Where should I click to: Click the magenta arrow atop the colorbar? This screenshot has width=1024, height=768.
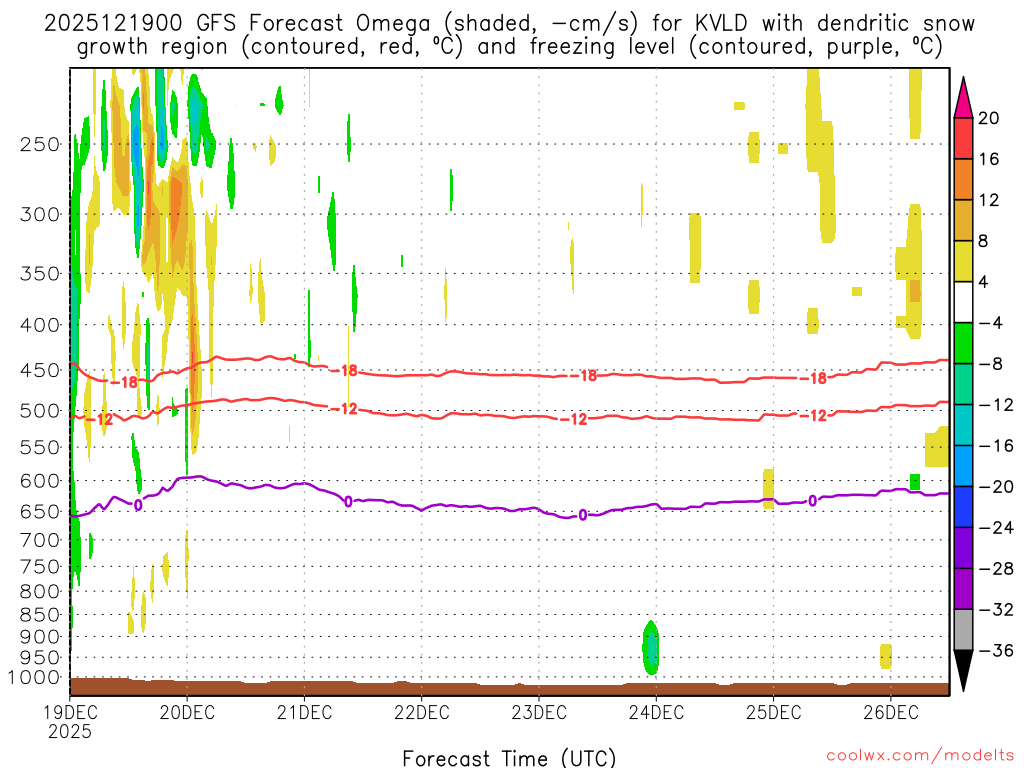963,98
